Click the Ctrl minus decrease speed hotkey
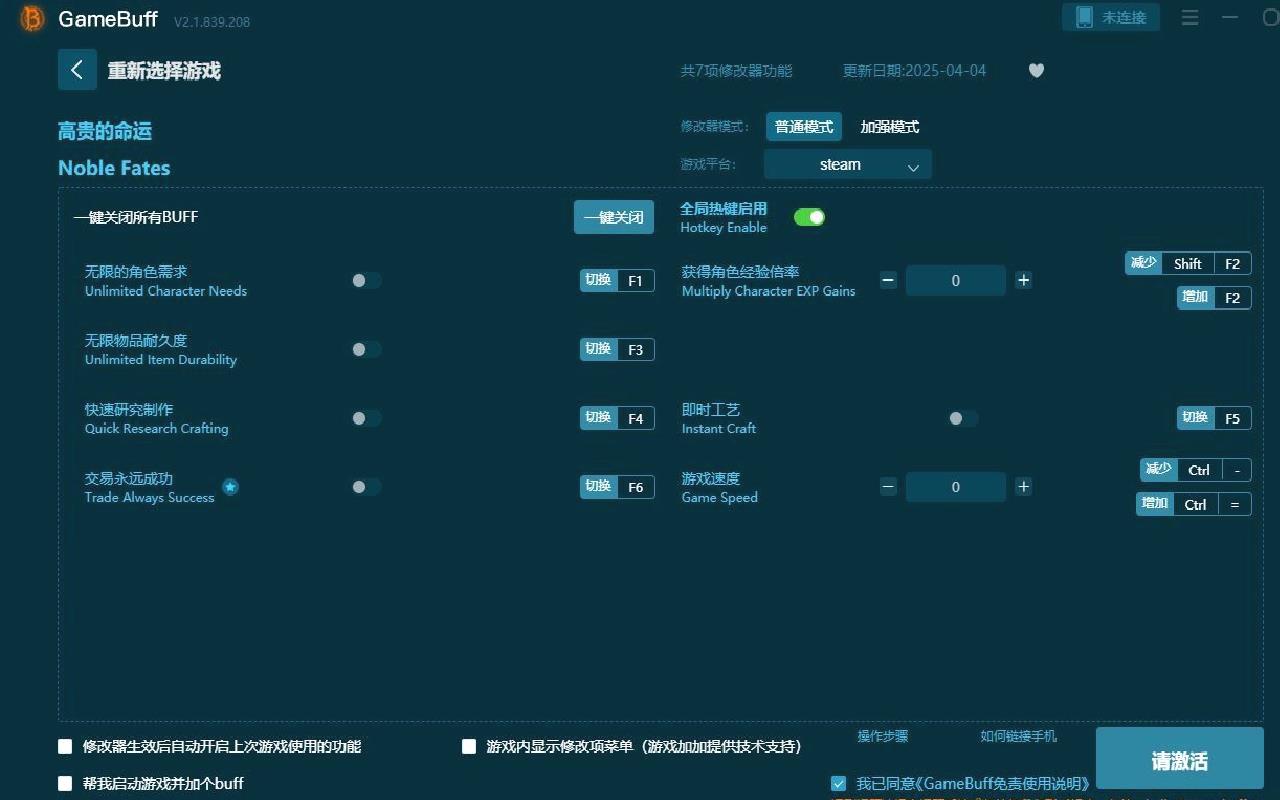 point(1196,470)
